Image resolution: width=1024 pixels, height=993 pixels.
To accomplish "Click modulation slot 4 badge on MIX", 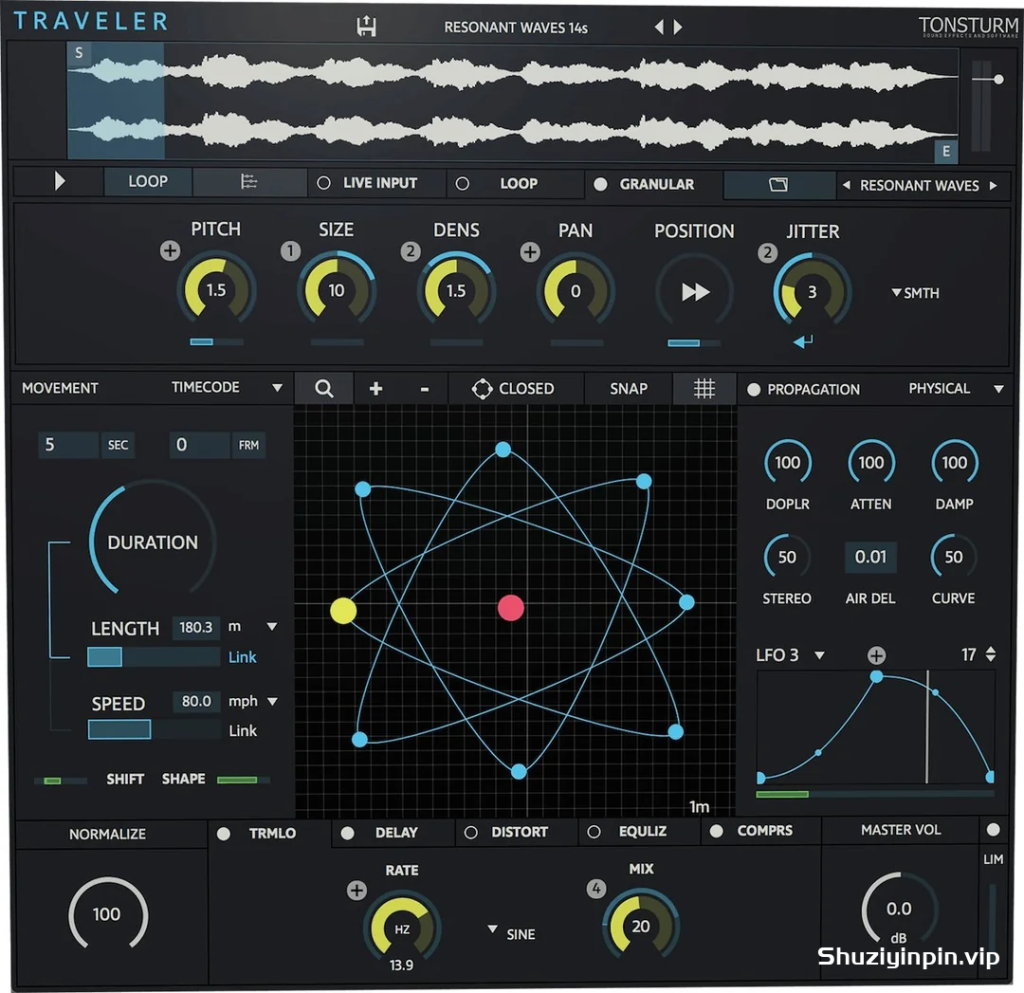I will click(596, 889).
